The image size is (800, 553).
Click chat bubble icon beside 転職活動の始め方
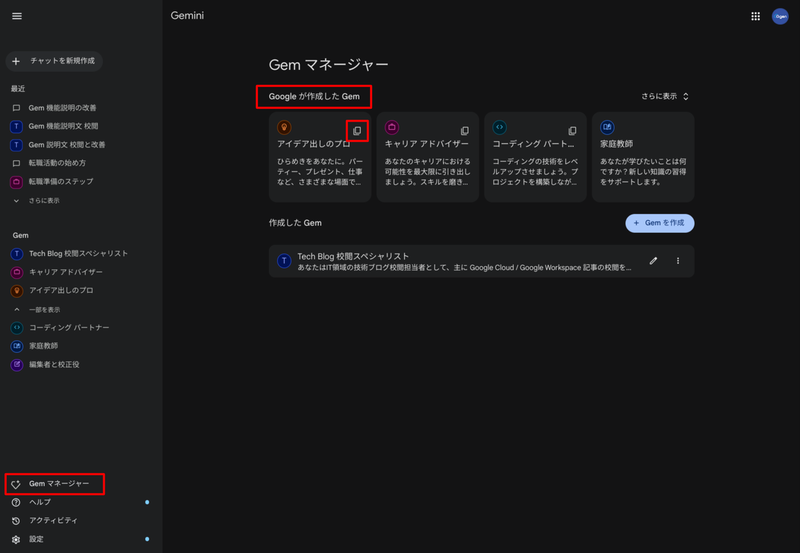point(16,163)
